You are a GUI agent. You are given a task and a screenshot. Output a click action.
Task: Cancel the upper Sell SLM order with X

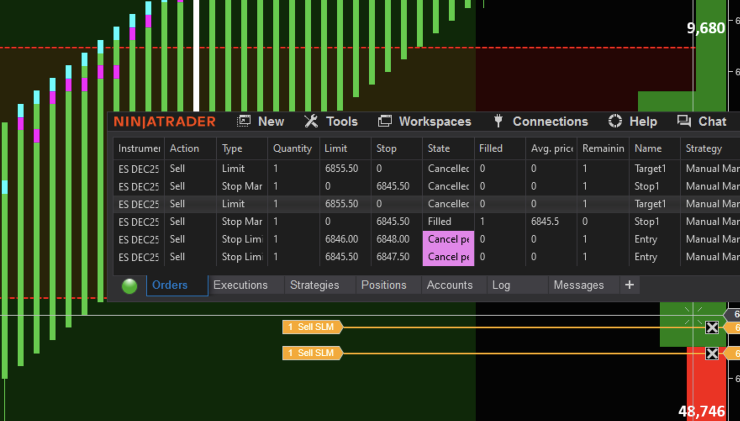pyautogui.click(x=712, y=327)
